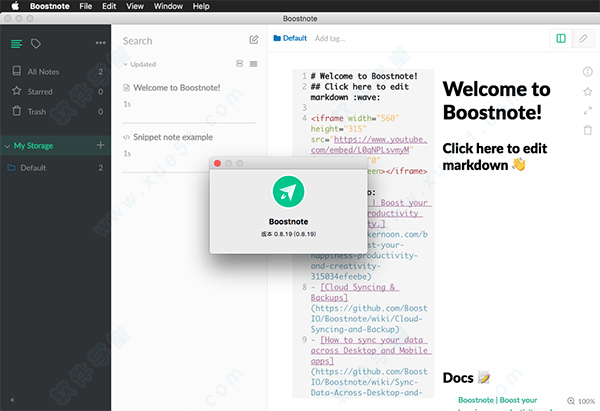Screen dimensions: 600x411
Task: Select the Default folder in sidebar
Action: tap(55, 168)
